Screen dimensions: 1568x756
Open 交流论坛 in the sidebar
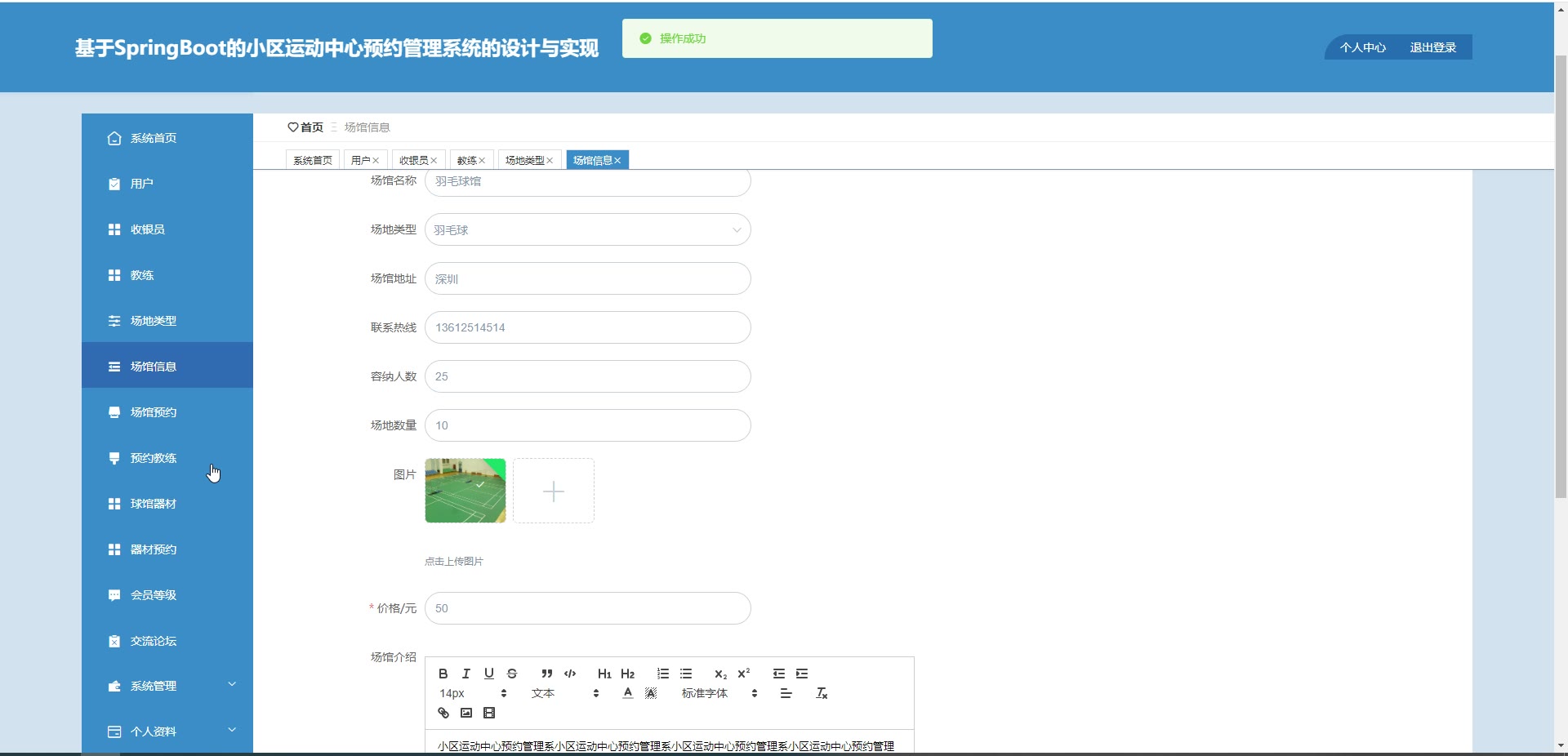tap(167, 641)
